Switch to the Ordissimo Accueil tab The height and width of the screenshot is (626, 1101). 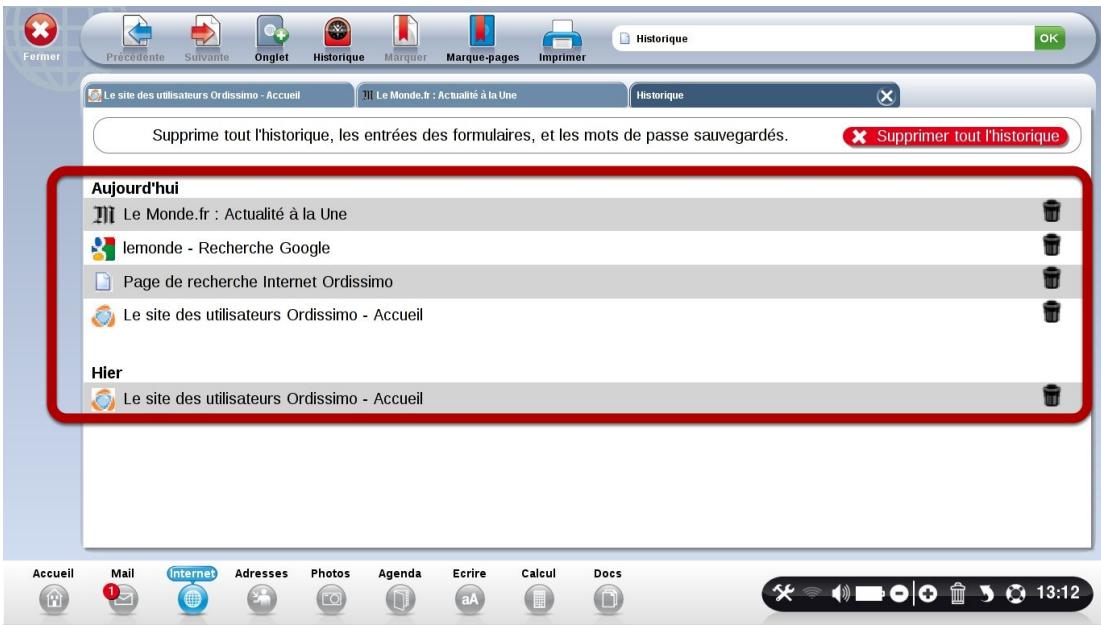coord(218,95)
